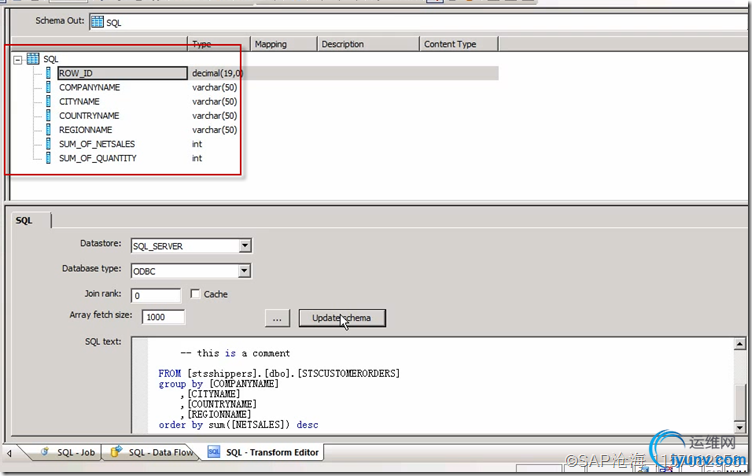Select the SQL - Transform Editor tab
752x476 pixels.
263,452
